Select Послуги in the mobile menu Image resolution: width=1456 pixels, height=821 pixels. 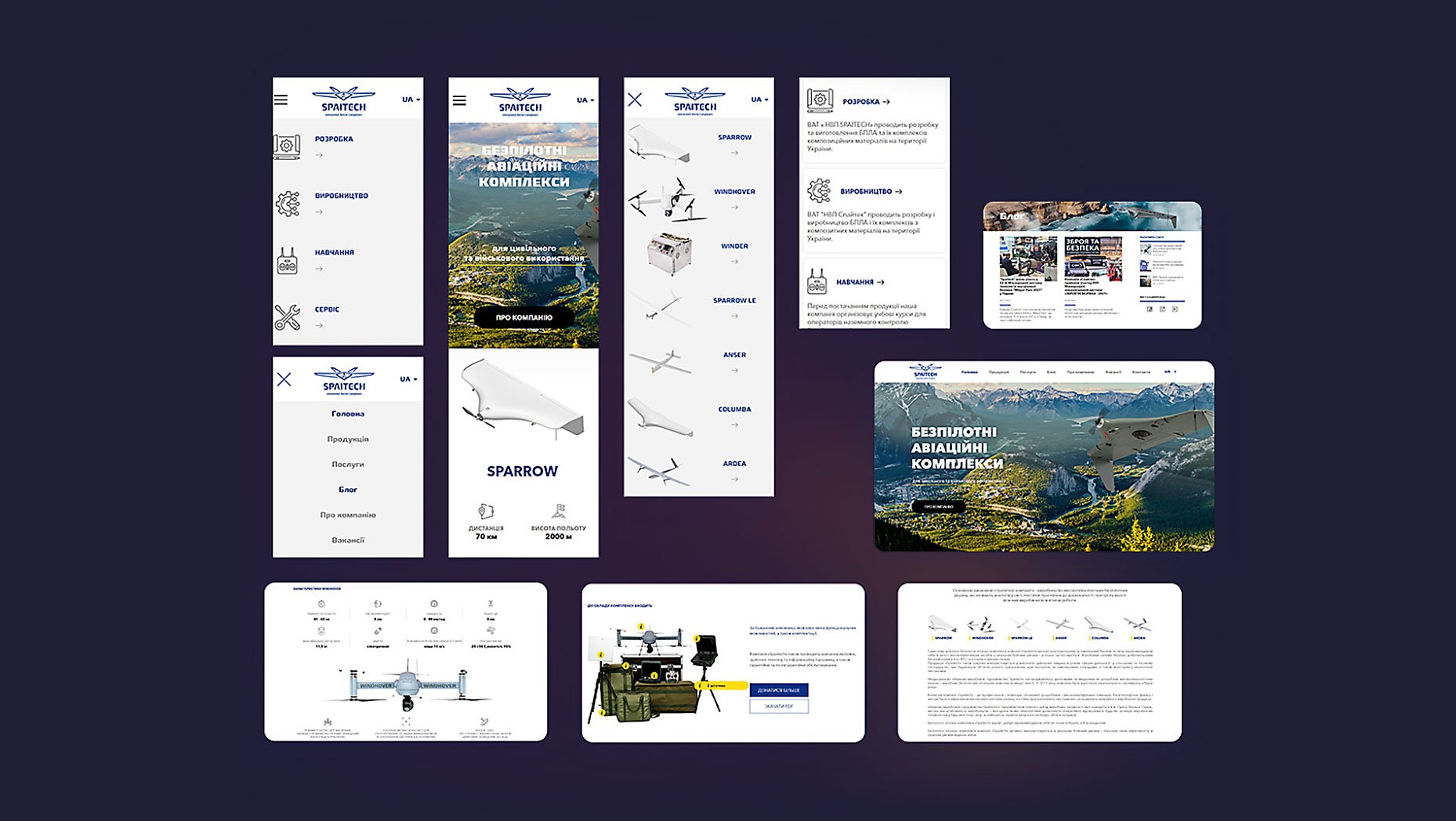(x=348, y=465)
